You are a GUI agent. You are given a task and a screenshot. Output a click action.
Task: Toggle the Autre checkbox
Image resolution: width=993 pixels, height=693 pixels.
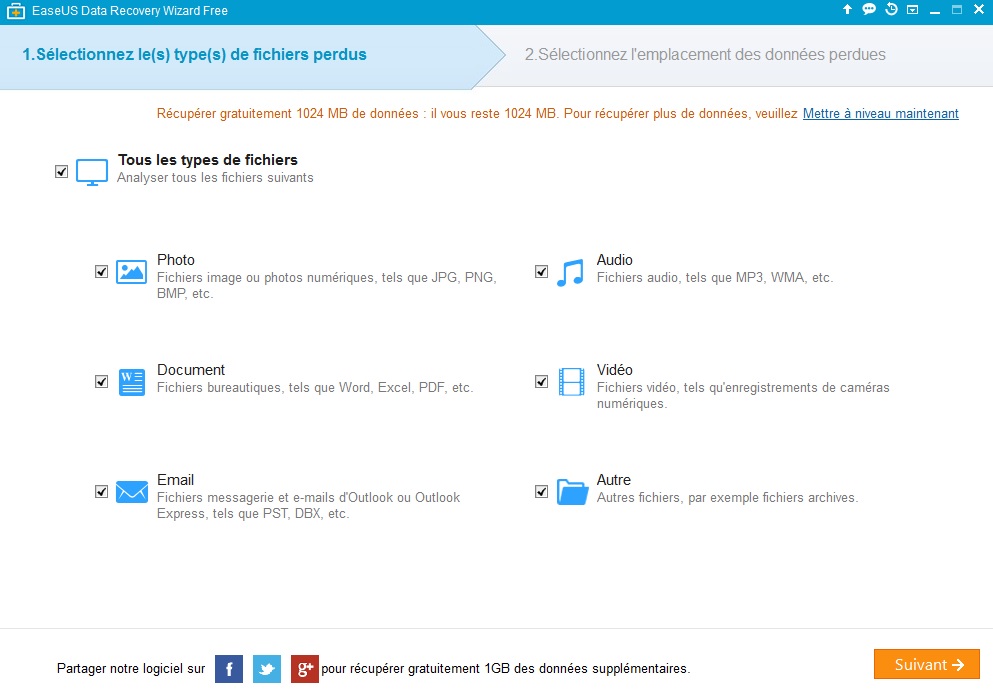coord(541,492)
